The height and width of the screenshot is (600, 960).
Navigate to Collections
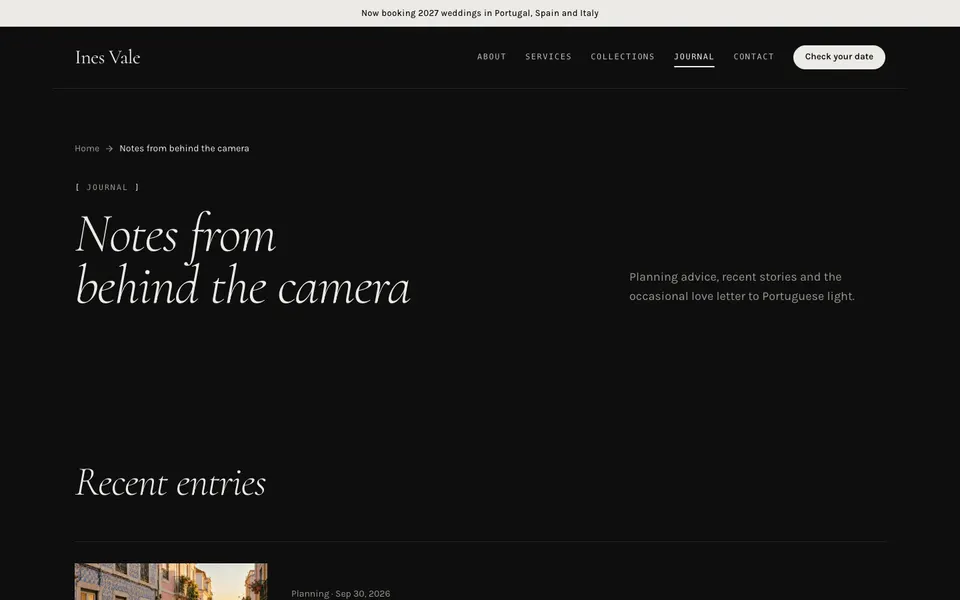coord(622,56)
